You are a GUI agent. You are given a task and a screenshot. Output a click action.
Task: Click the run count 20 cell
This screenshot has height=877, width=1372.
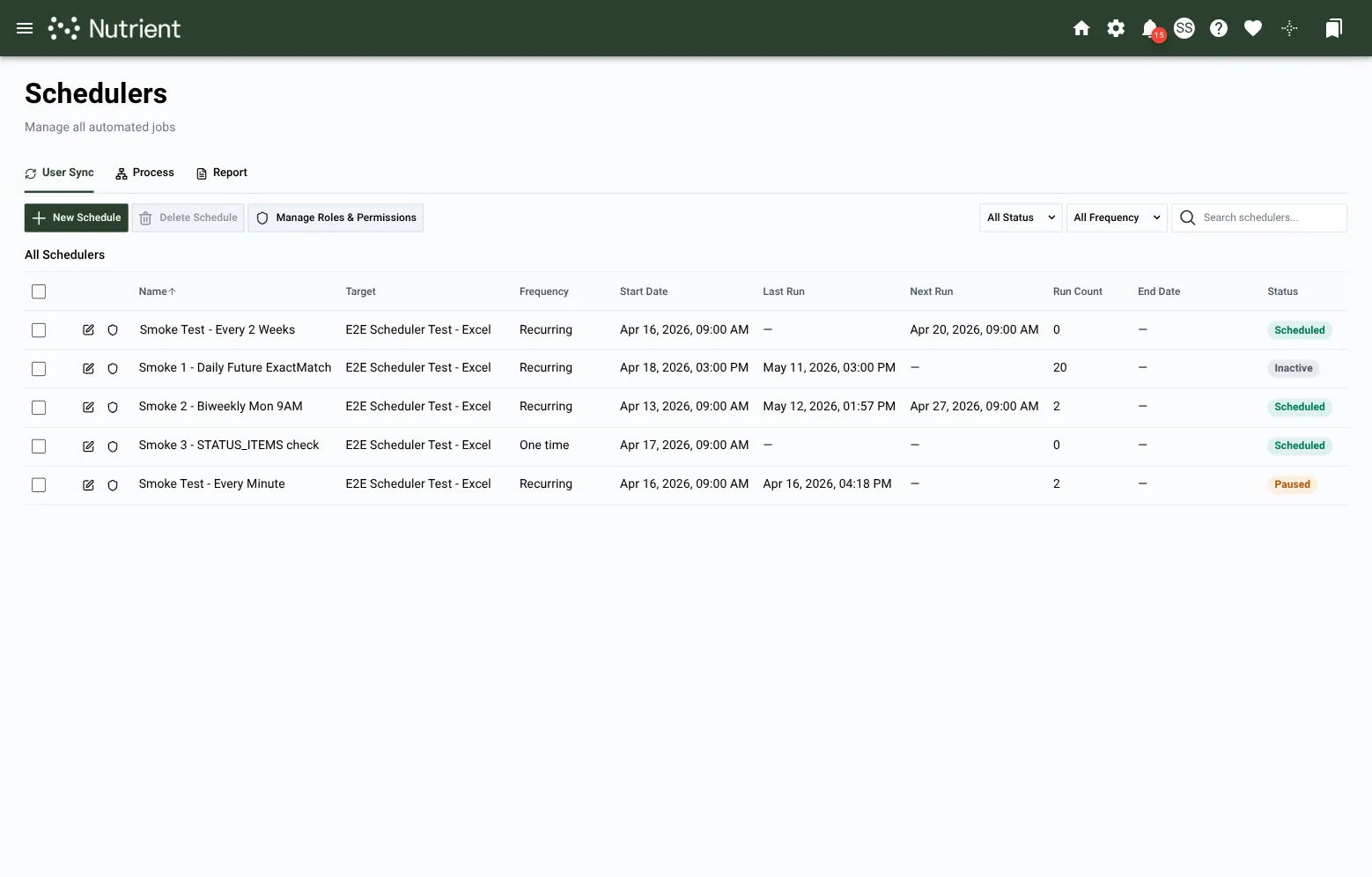tap(1060, 367)
